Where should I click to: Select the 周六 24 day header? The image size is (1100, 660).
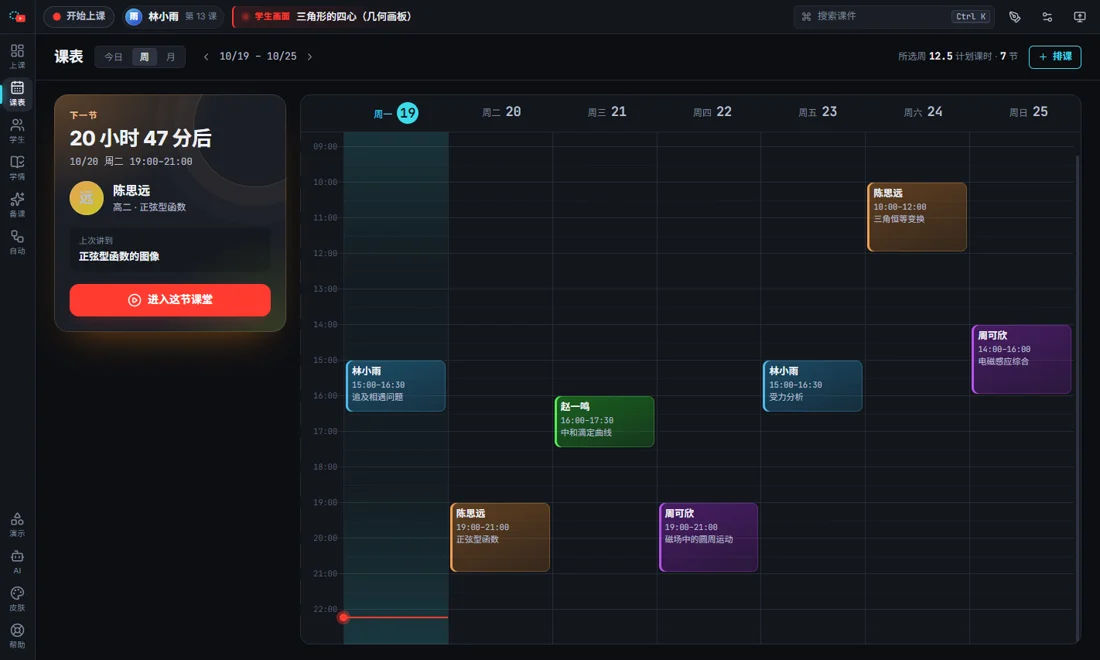coord(923,112)
